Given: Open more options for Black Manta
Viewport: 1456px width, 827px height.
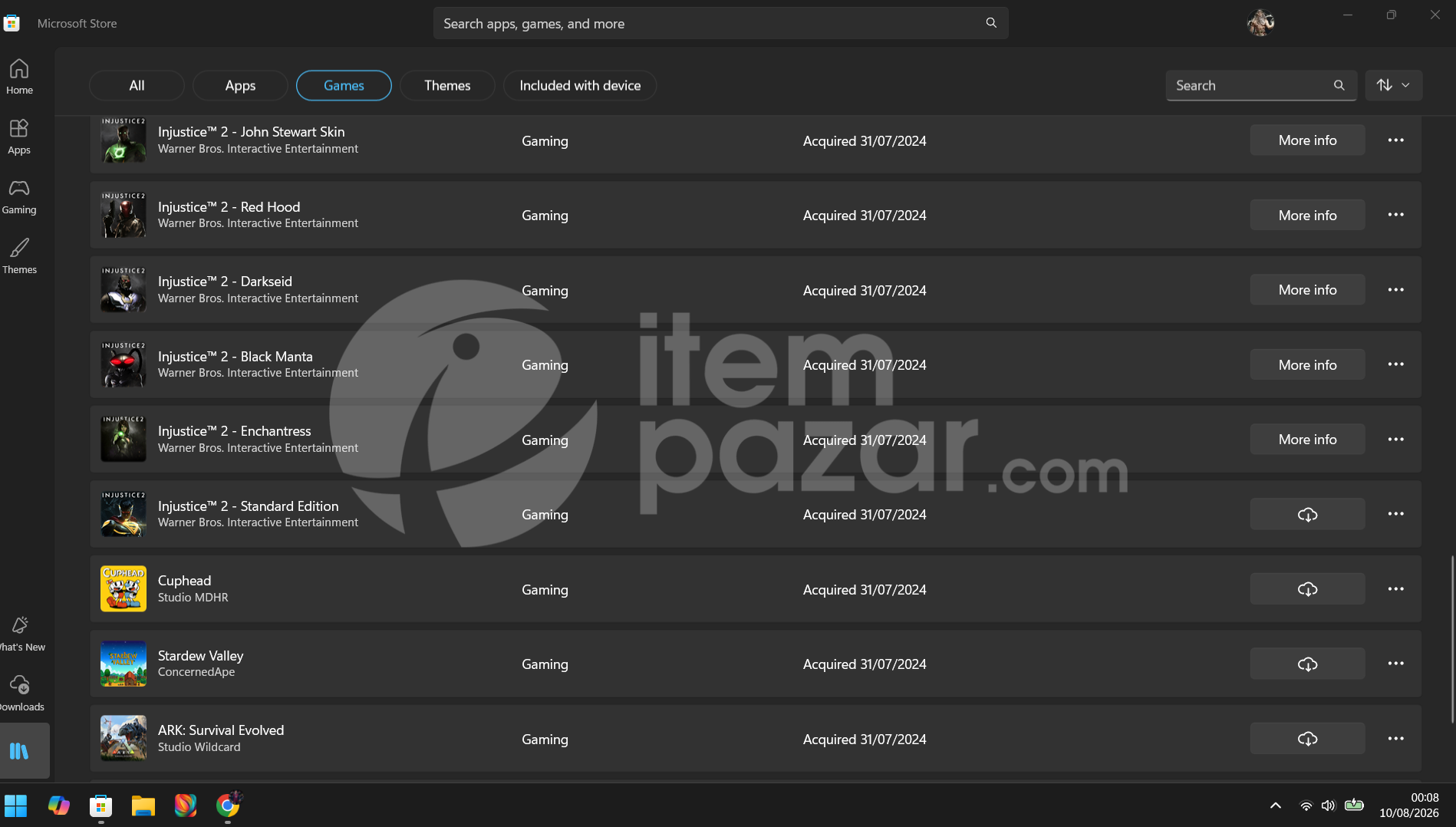Looking at the screenshot, I should (1395, 364).
